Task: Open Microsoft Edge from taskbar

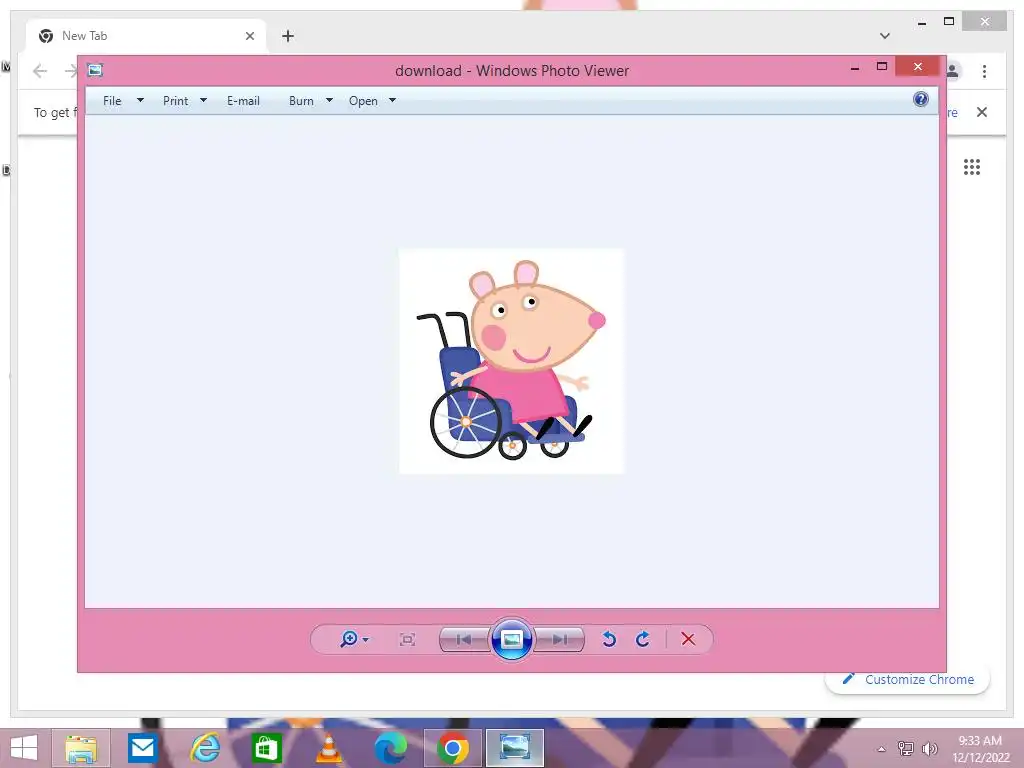Action: [x=391, y=748]
